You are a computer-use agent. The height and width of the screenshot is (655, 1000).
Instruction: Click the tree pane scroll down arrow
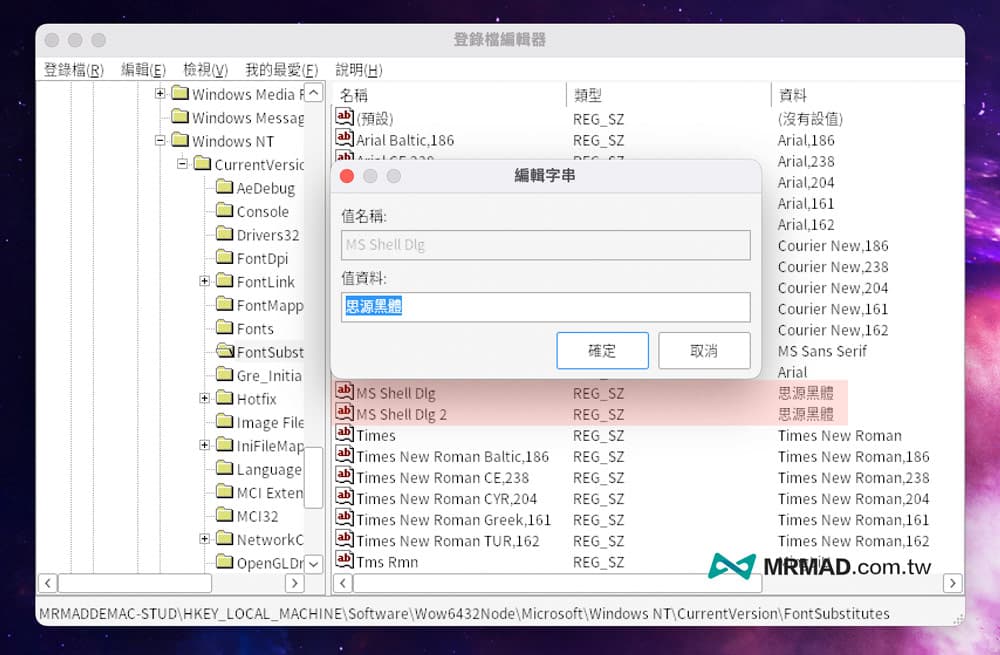314,564
